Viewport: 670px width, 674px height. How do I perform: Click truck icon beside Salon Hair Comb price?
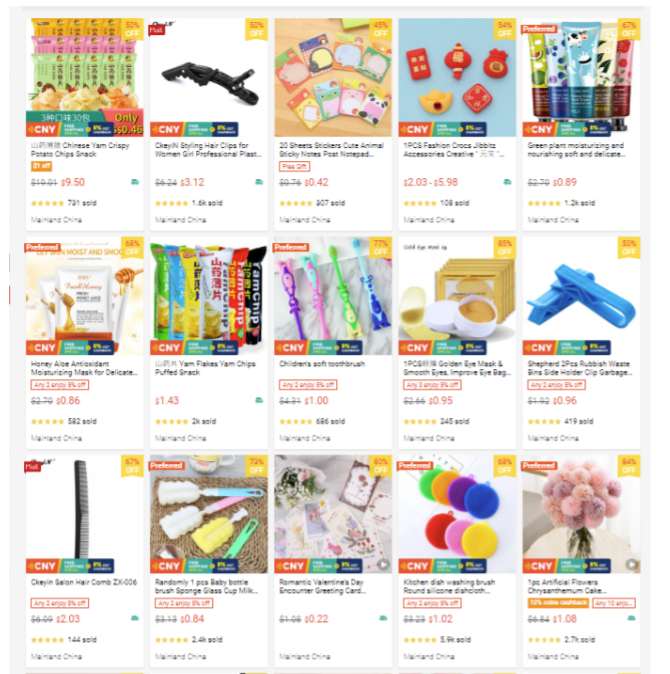click(135, 618)
